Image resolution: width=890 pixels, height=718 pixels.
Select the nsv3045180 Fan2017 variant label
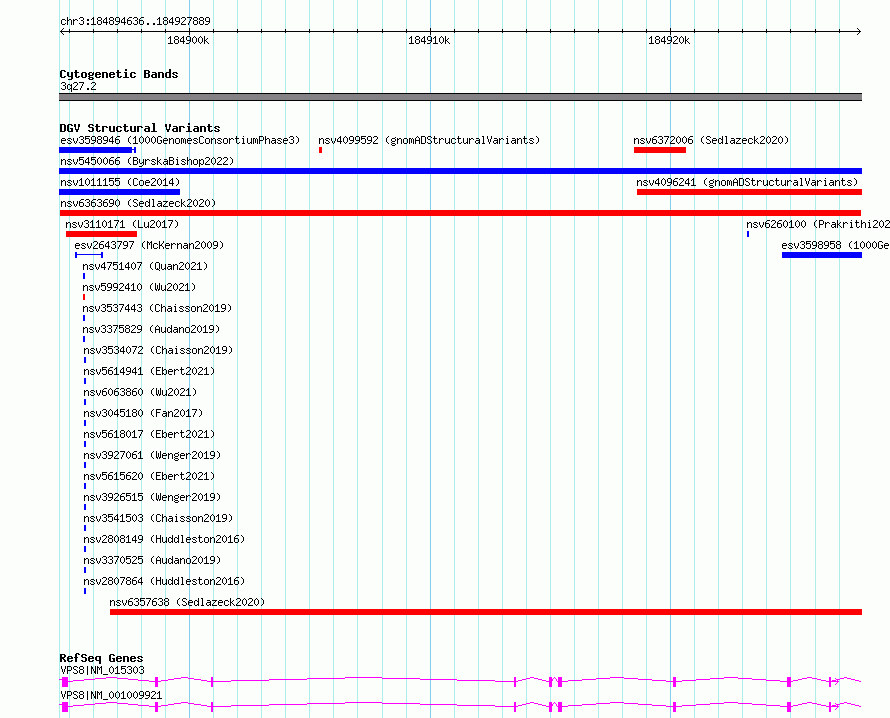coord(143,413)
